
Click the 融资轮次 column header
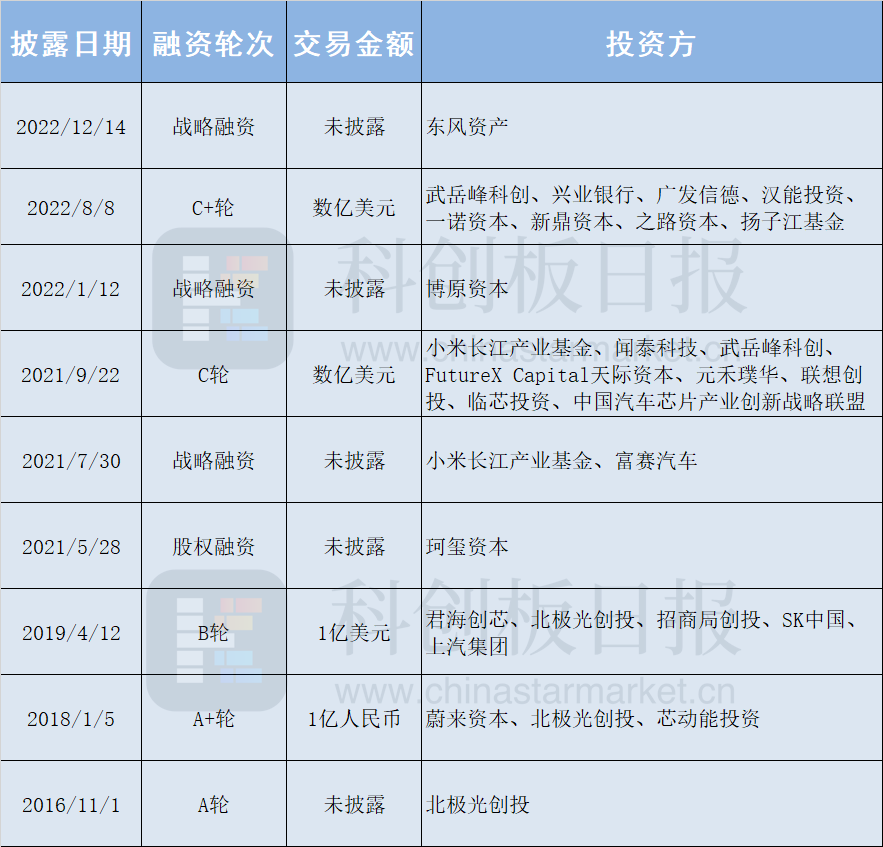point(213,43)
